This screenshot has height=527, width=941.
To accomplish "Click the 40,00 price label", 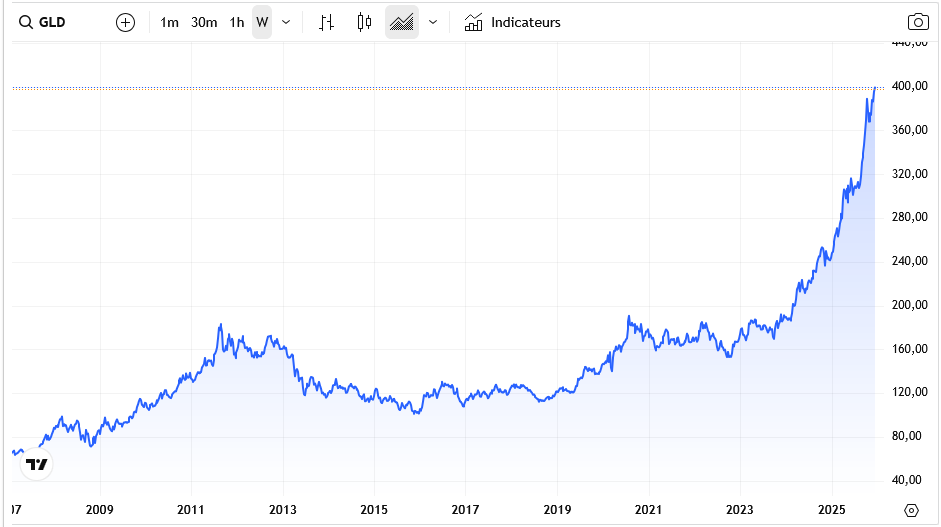I will point(906,480).
